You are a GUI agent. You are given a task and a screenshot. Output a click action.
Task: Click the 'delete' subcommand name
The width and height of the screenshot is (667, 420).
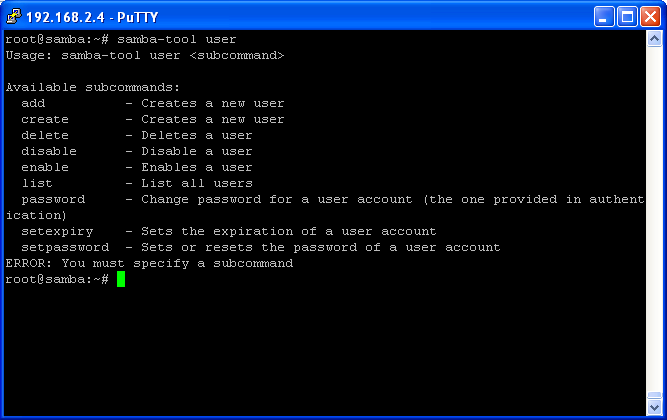click(x=45, y=135)
